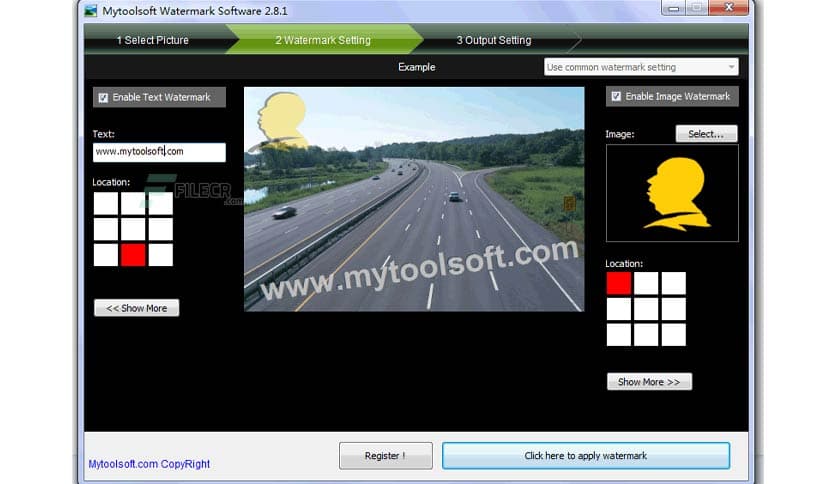Set image watermark location to middle-left cell

coord(618,309)
